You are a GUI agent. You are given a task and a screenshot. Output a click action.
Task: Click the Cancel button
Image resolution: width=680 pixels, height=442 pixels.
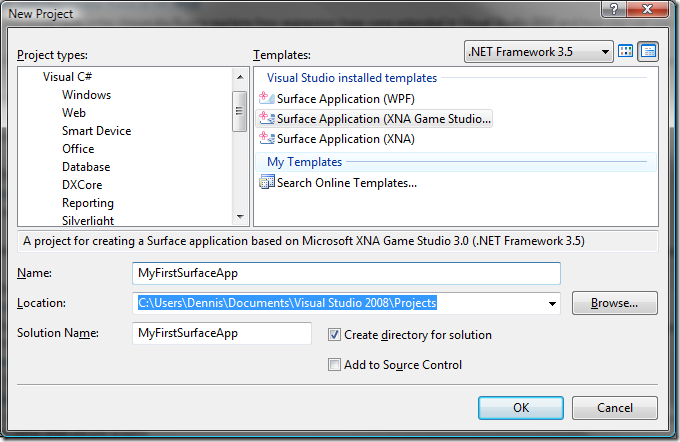(x=615, y=408)
